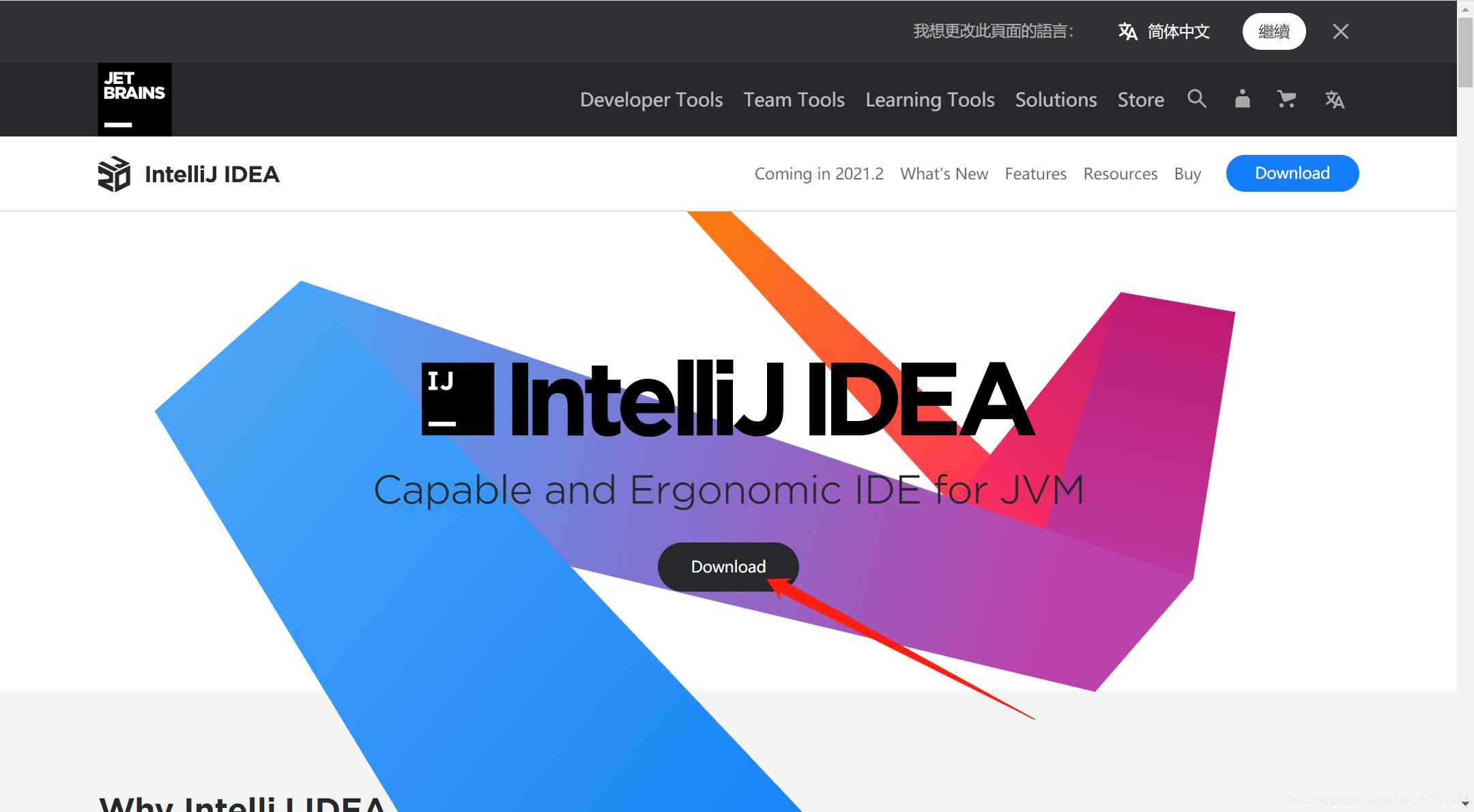
Task: Click the translate icon beside 简体中文
Action: pos(1128,31)
